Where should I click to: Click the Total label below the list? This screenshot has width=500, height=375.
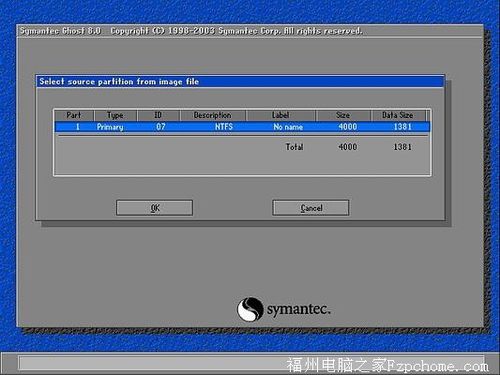pos(294,147)
